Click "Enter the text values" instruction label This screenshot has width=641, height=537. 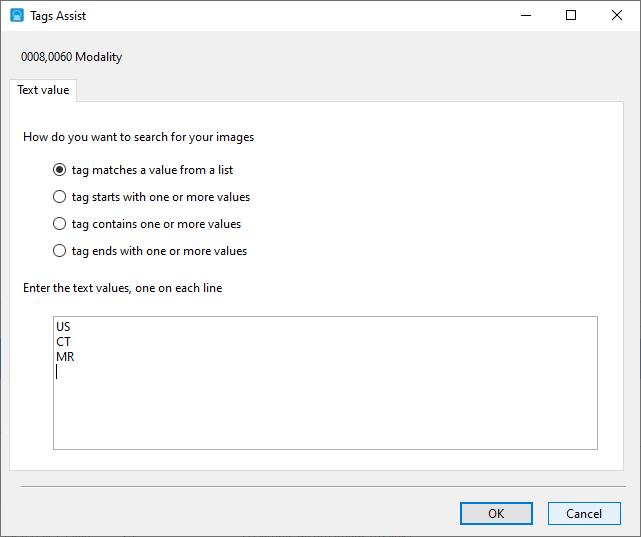coord(122,288)
